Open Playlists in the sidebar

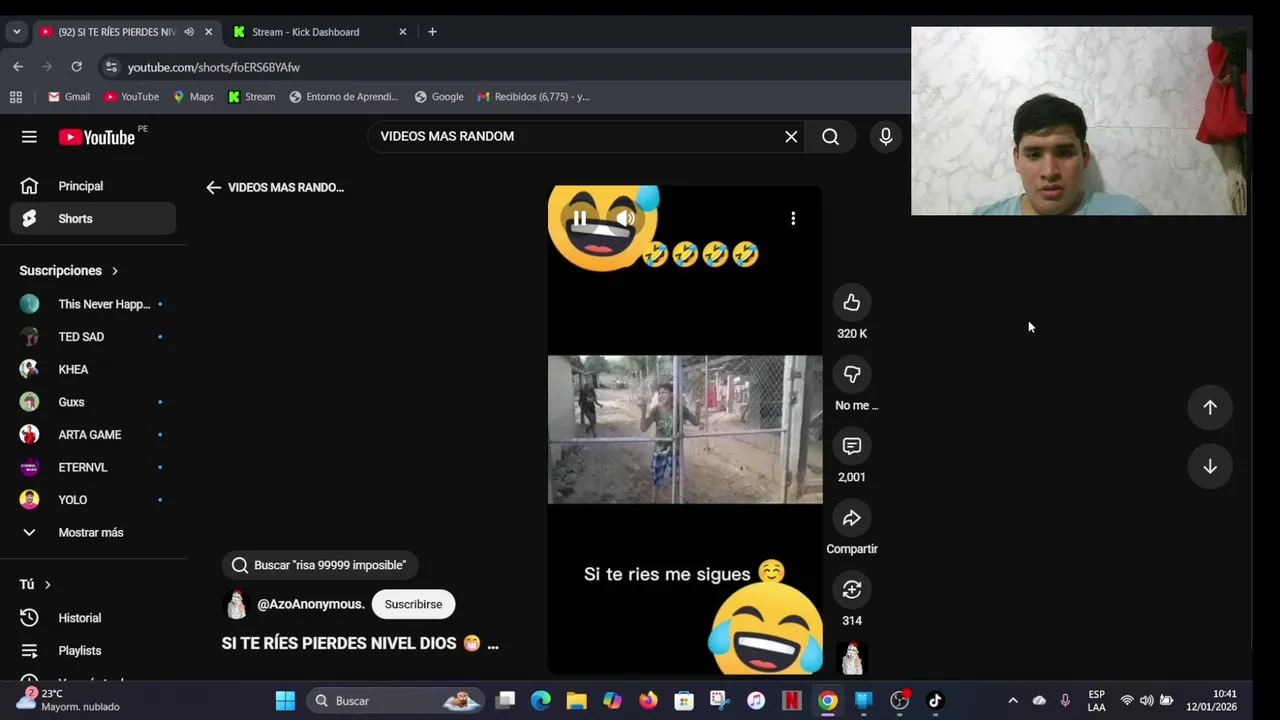click(93, 651)
